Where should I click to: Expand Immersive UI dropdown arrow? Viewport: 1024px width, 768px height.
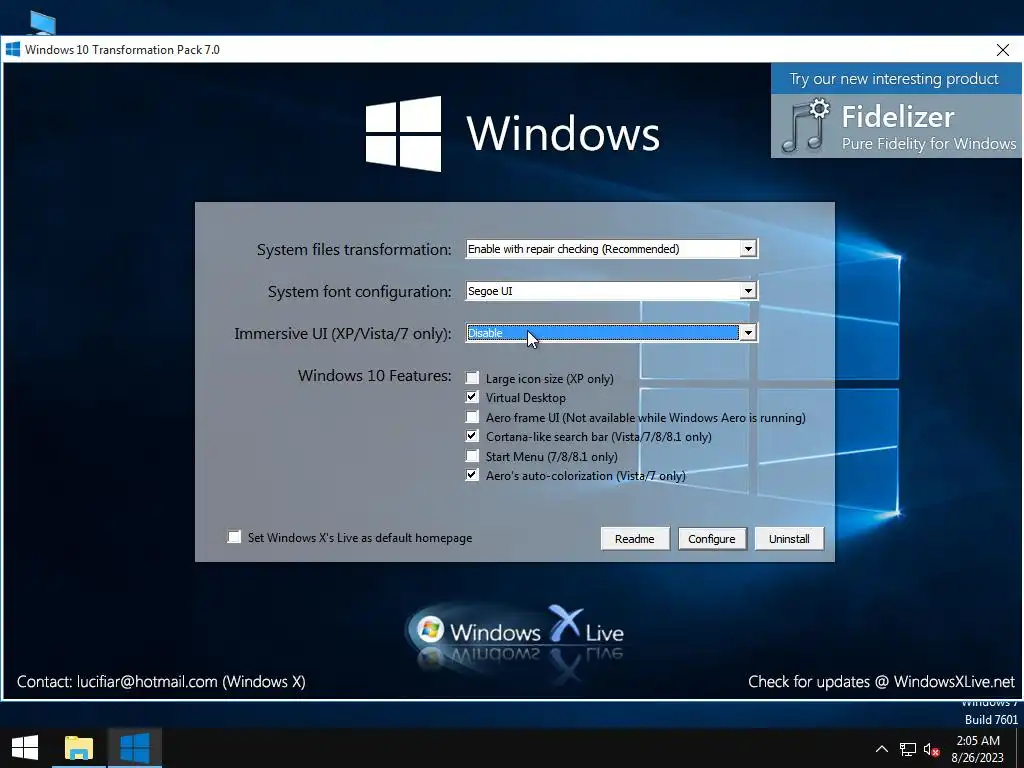click(x=748, y=332)
